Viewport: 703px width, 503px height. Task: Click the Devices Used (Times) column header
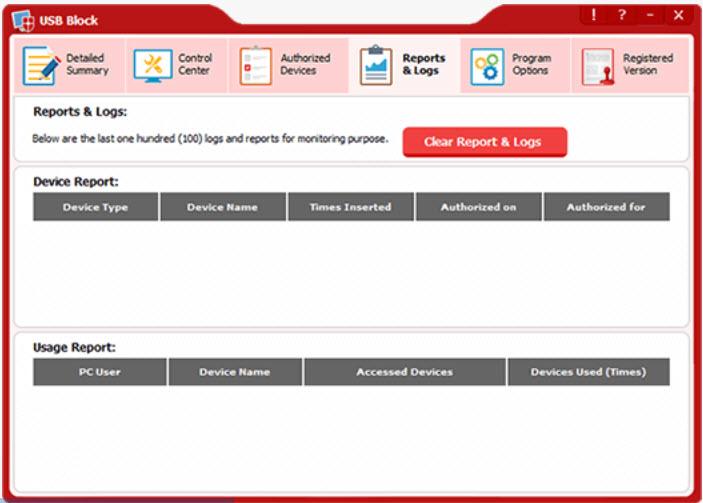tap(589, 372)
